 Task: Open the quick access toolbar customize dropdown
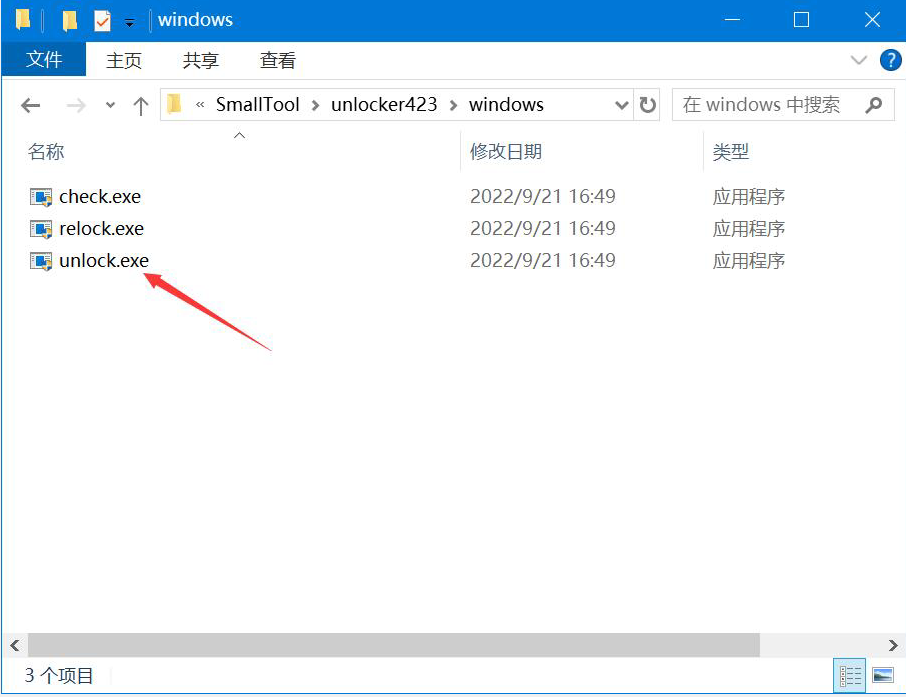click(130, 23)
